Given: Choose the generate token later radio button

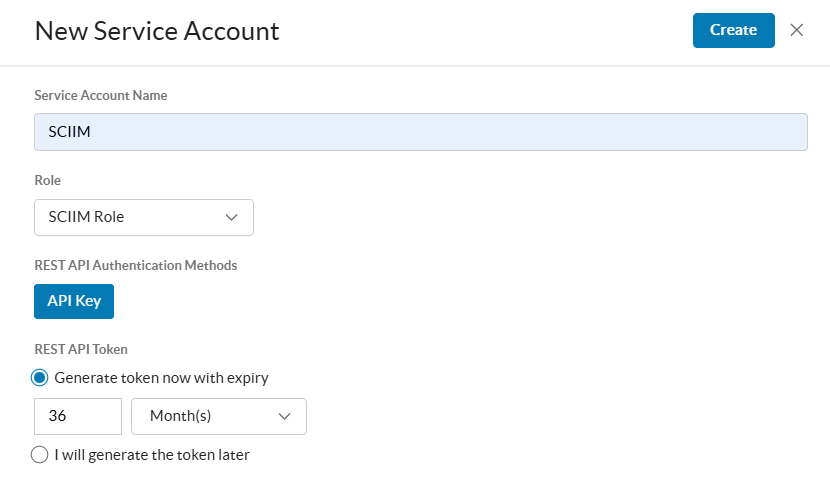Looking at the screenshot, I should pos(40,455).
